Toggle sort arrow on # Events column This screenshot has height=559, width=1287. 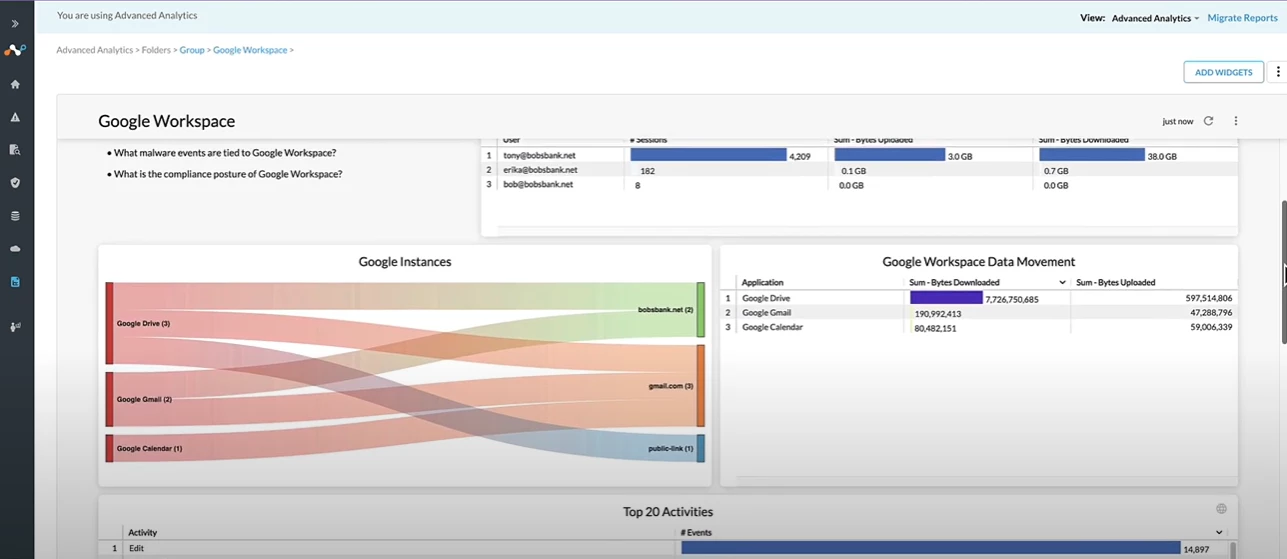click(1219, 533)
